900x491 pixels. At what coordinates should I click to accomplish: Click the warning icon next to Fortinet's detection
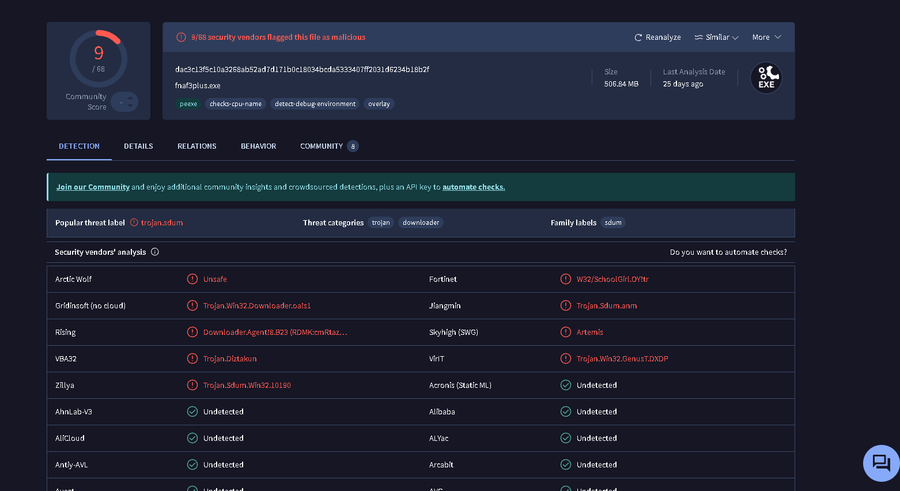[x=566, y=279]
